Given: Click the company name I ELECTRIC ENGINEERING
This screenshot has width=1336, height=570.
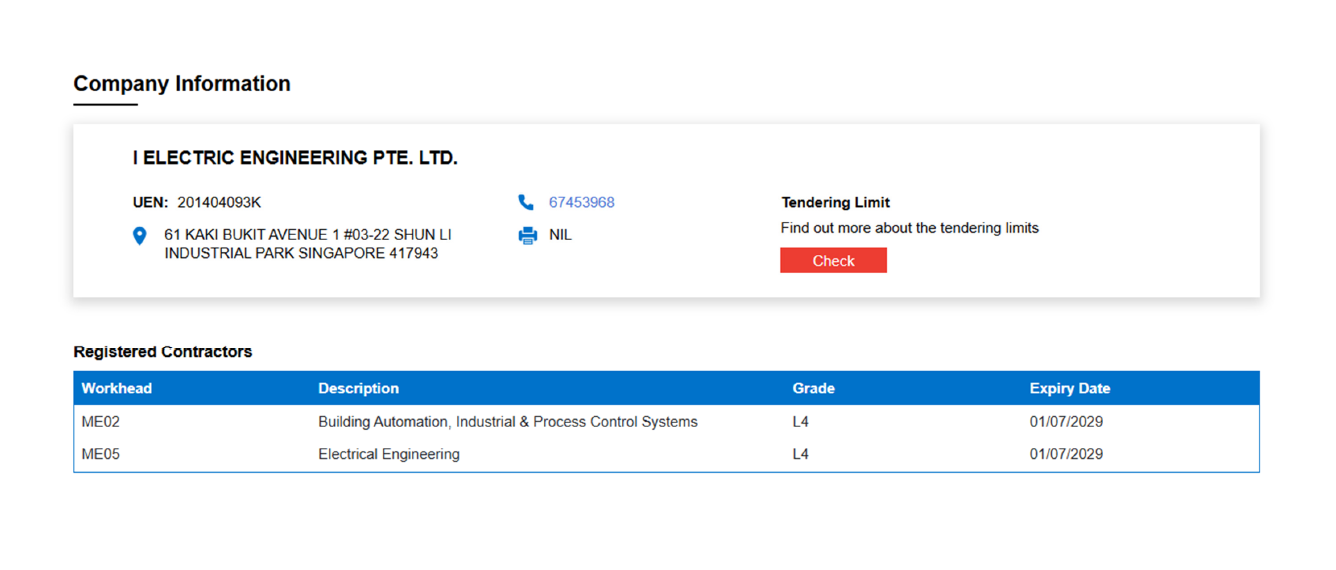Looking at the screenshot, I should (x=295, y=158).
